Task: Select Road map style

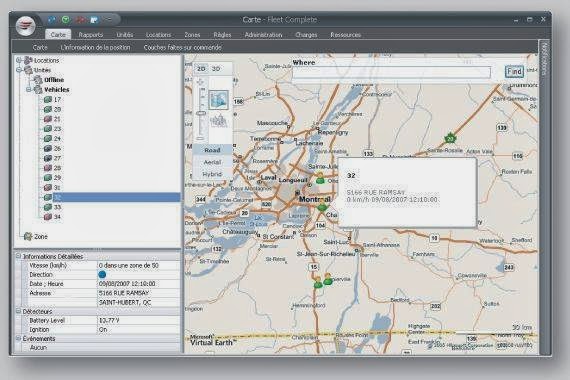Action: pyautogui.click(x=212, y=150)
